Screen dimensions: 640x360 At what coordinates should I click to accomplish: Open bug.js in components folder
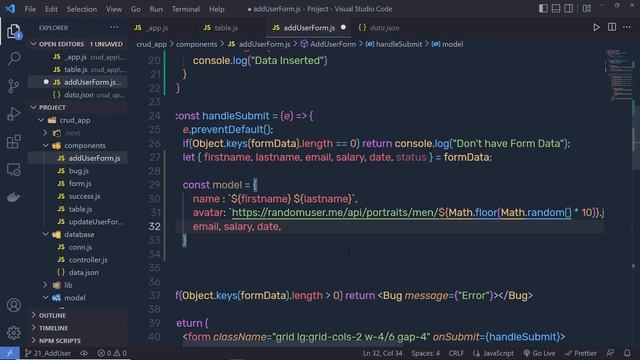tap(78, 171)
